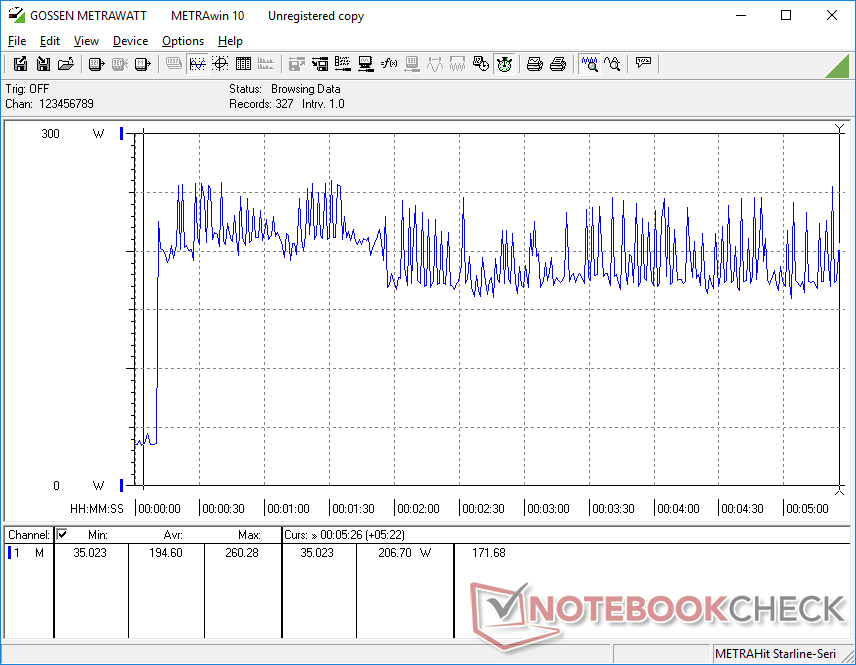This screenshot has width=856, height=665.
Task: Open a file via the folder icon
Action: (66, 64)
